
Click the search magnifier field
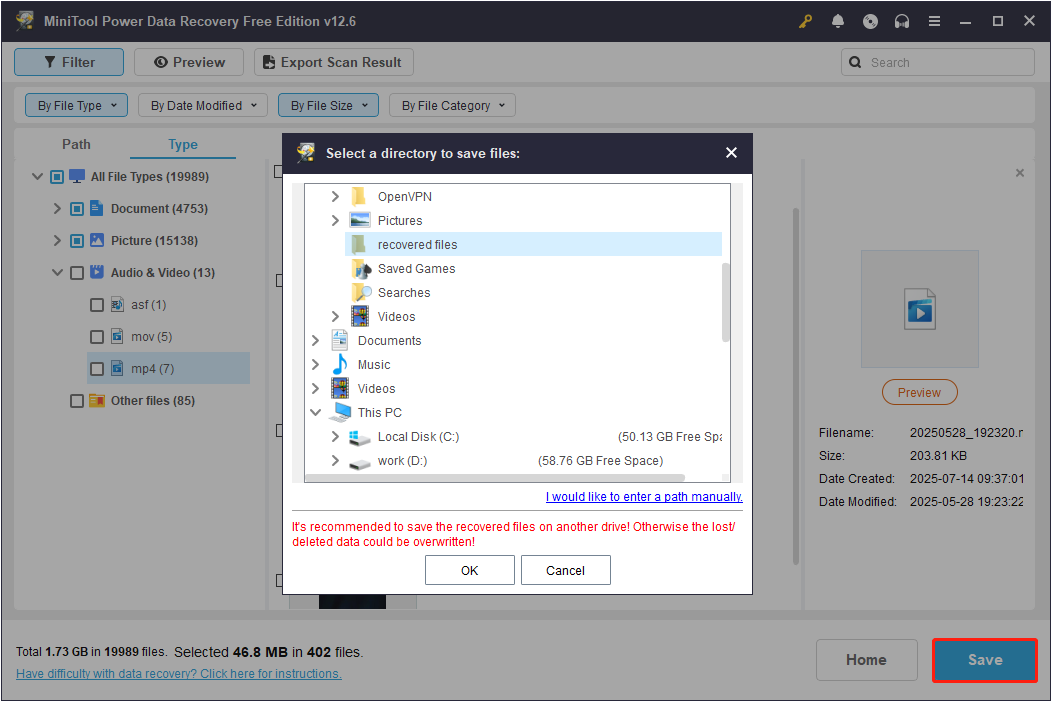click(937, 62)
